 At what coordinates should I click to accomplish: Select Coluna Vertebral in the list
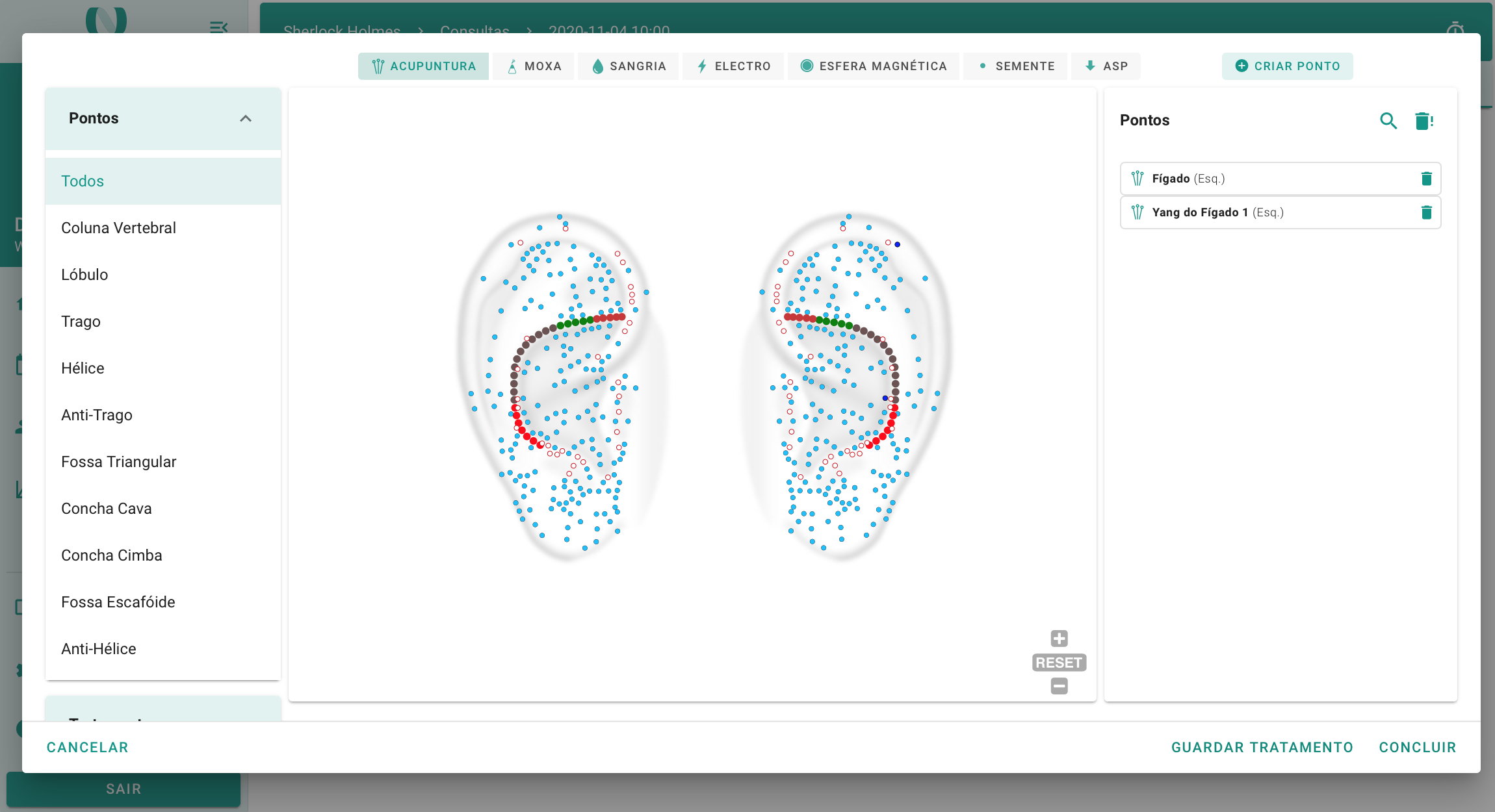pyautogui.click(x=118, y=228)
